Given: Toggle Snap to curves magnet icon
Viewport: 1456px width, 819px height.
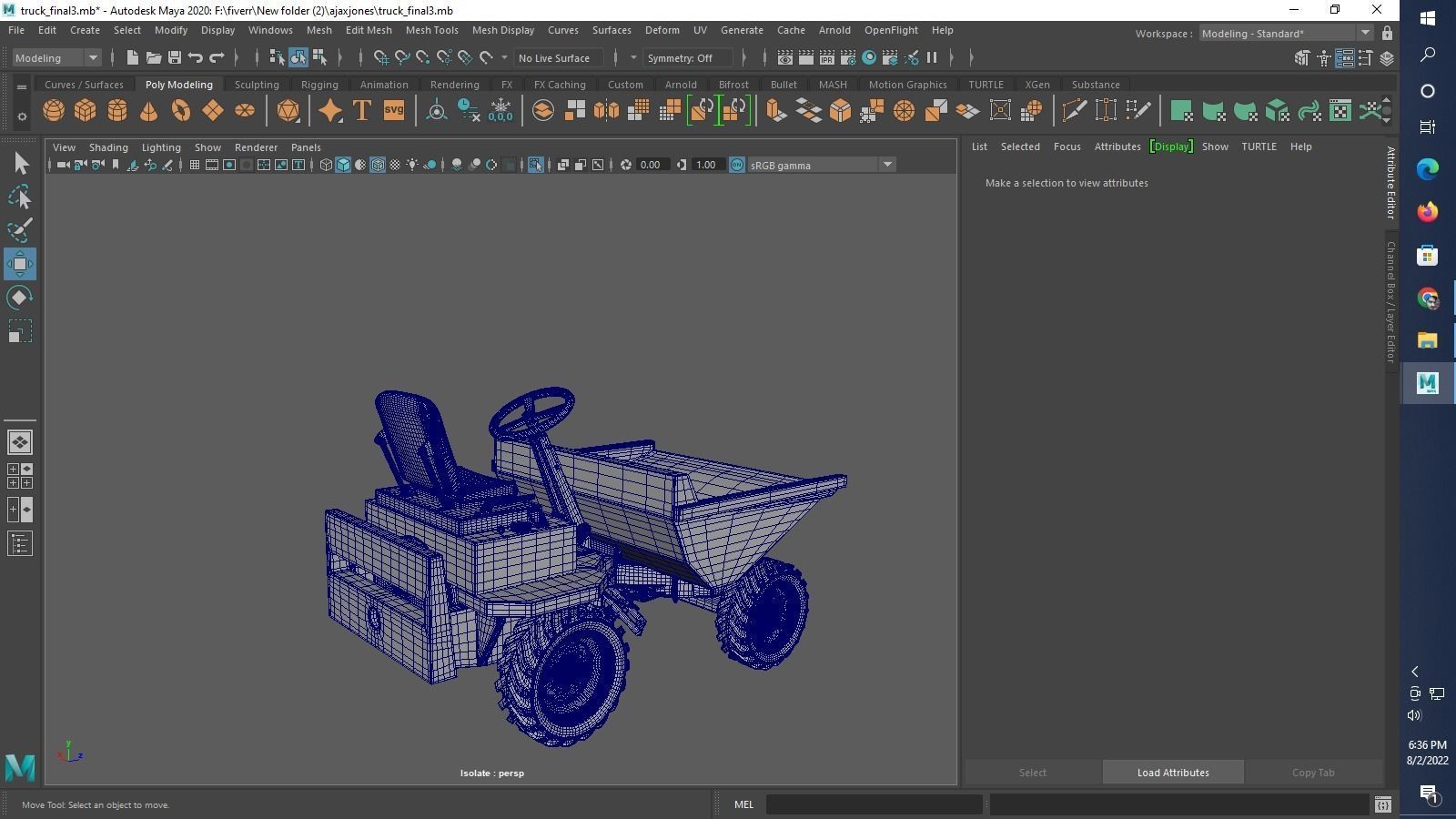Looking at the screenshot, I should [x=402, y=57].
